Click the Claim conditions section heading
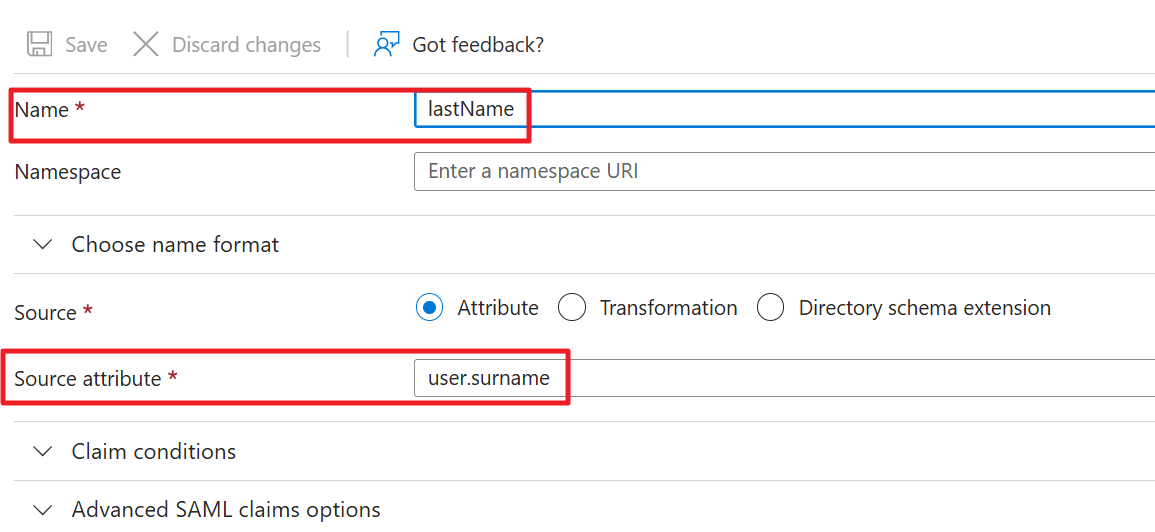The image size is (1155, 532). (154, 452)
